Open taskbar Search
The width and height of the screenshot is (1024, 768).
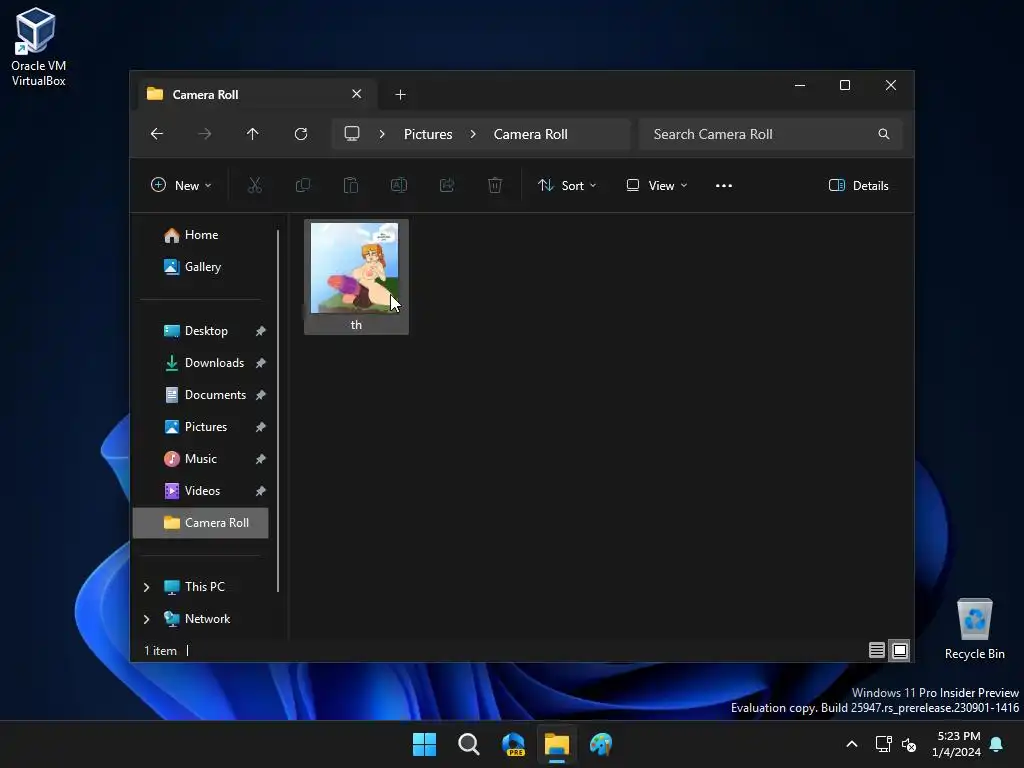(469, 744)
